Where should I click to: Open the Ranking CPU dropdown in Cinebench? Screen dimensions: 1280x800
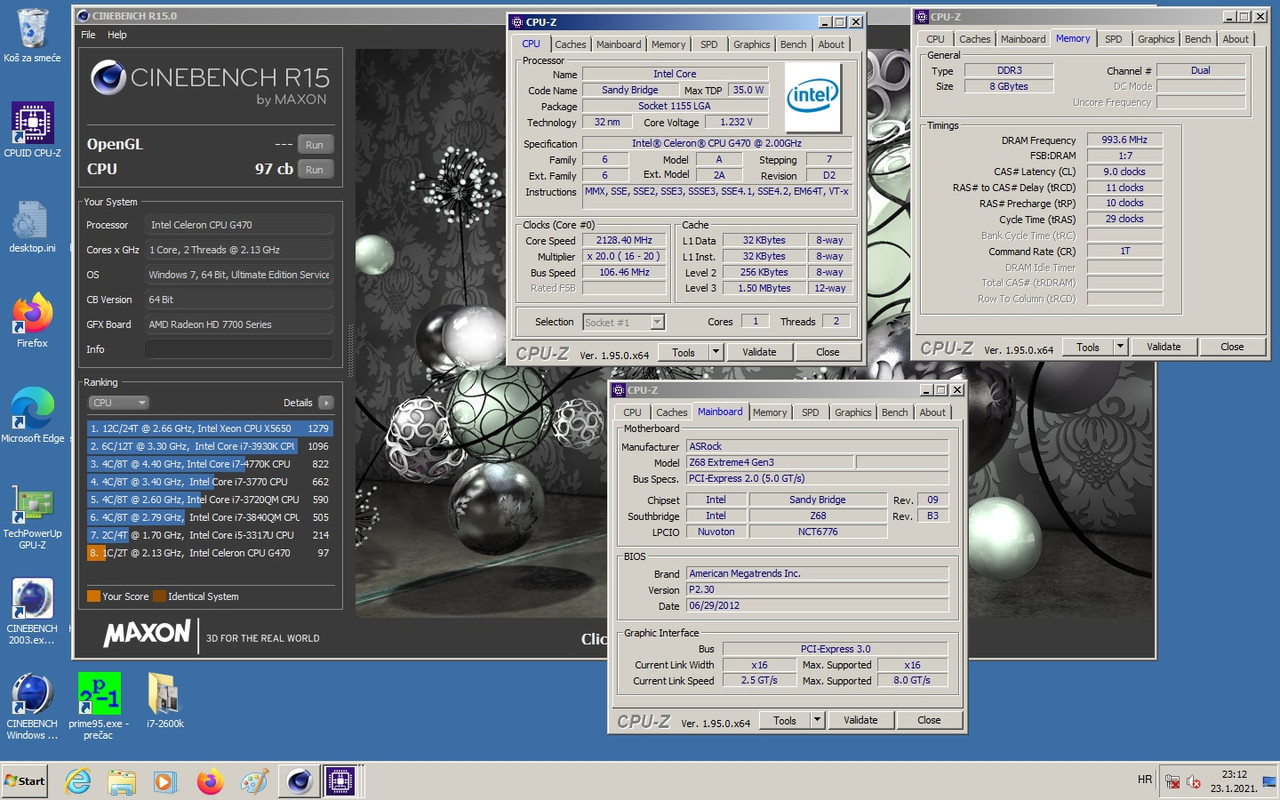tap(118, 402)
